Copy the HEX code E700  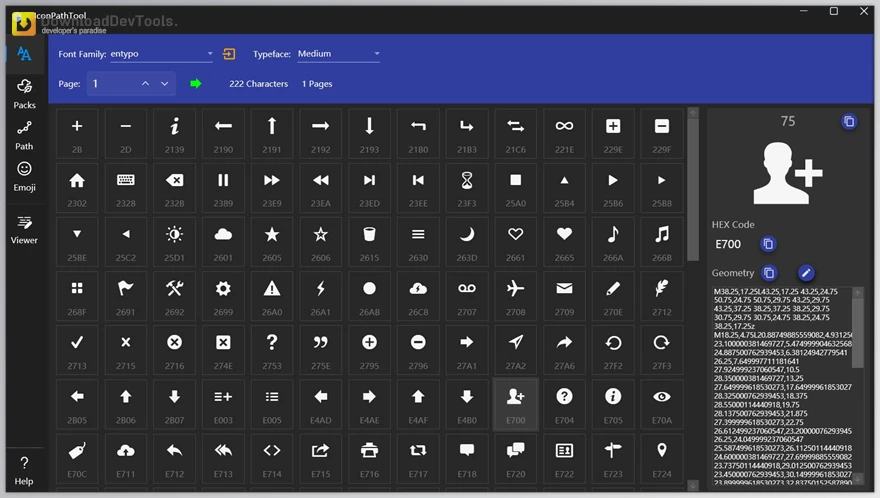click(x=768, y=244)
